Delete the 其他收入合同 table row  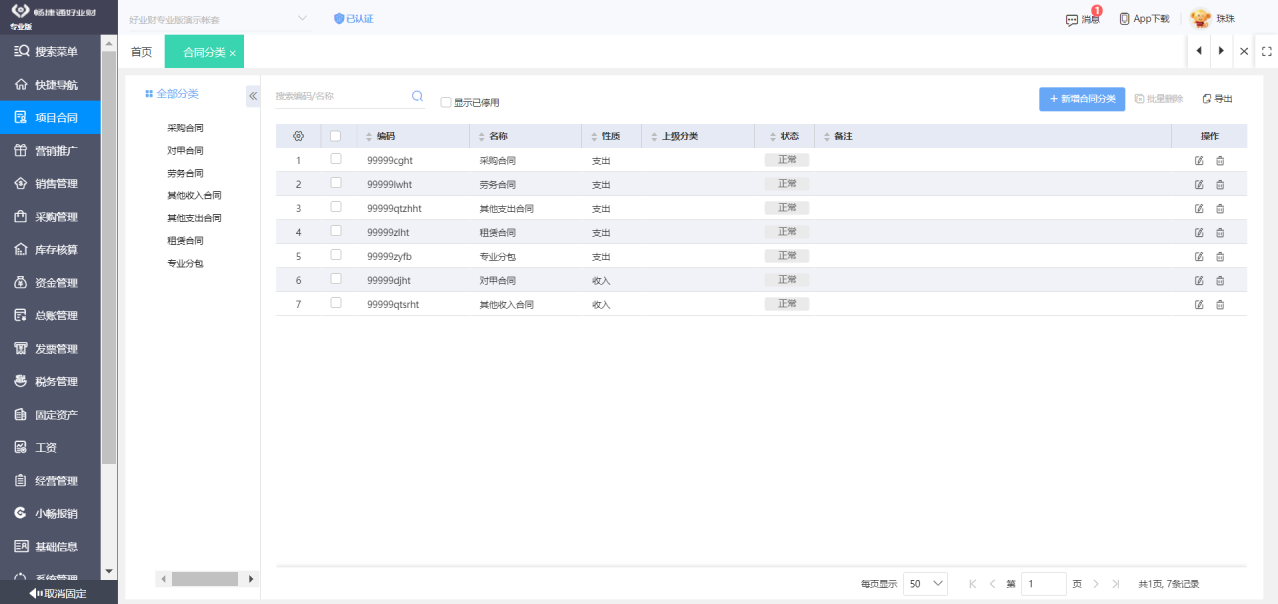coord(1220,304)
